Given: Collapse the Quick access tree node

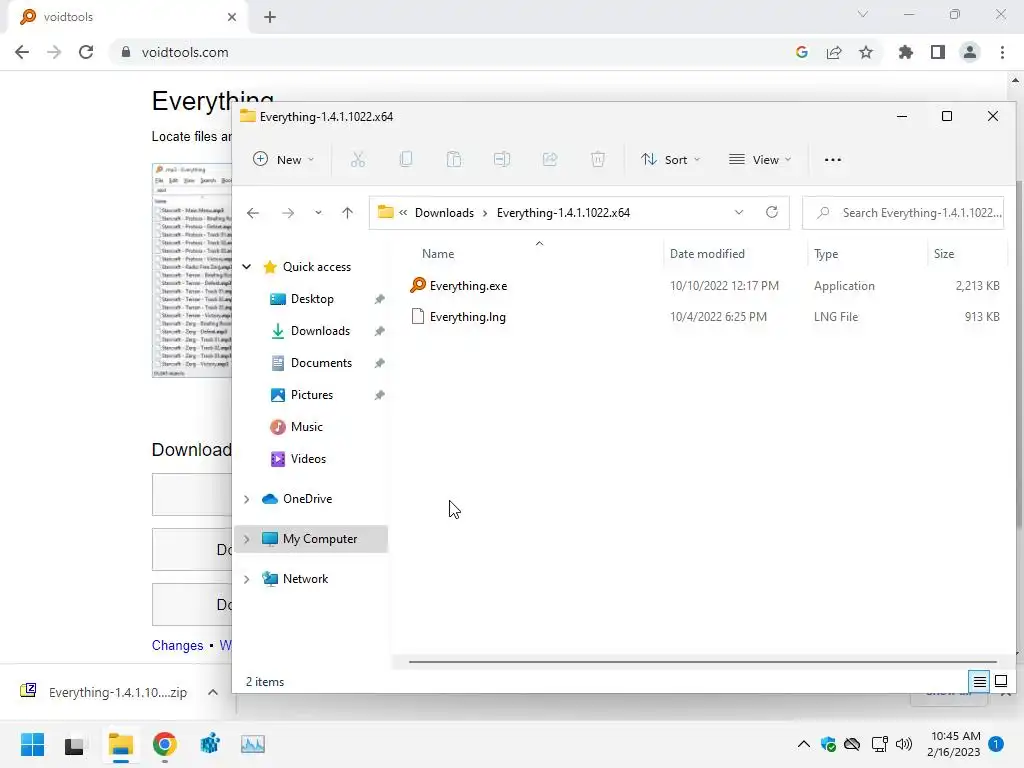Looking at the screenshot, I should pos(247,266).
